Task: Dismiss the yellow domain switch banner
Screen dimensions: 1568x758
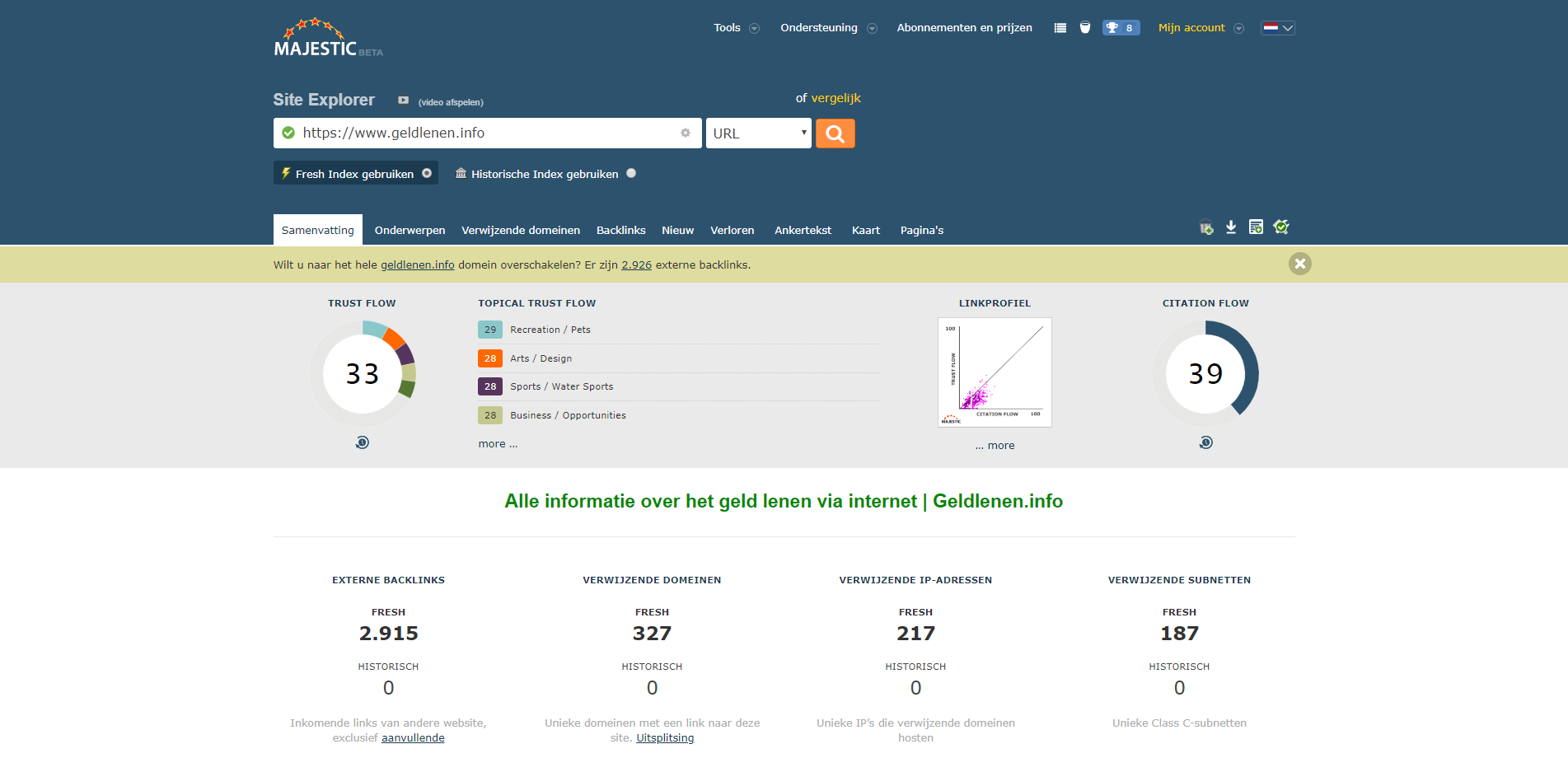Action: click(1300, 264)
